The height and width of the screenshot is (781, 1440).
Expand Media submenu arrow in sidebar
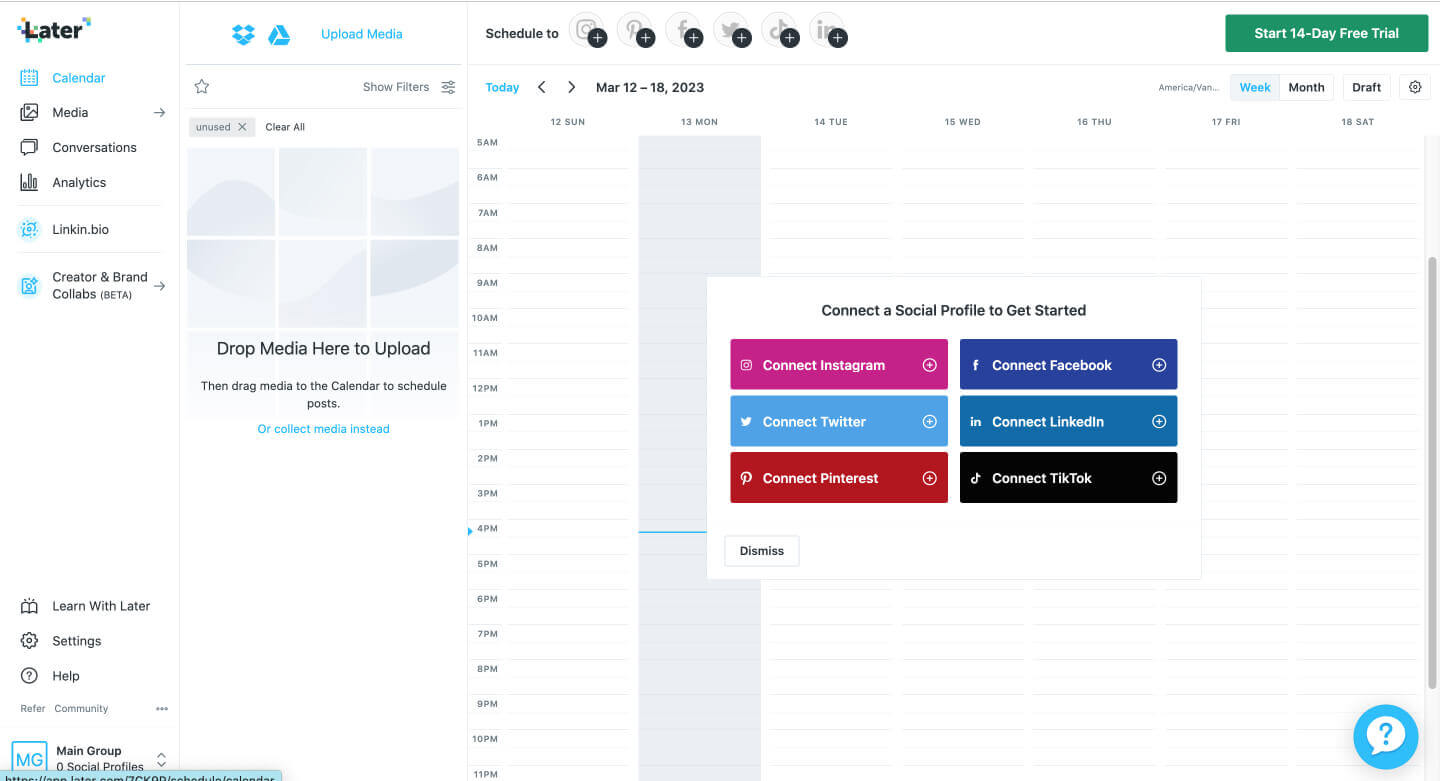click(159, 113)
